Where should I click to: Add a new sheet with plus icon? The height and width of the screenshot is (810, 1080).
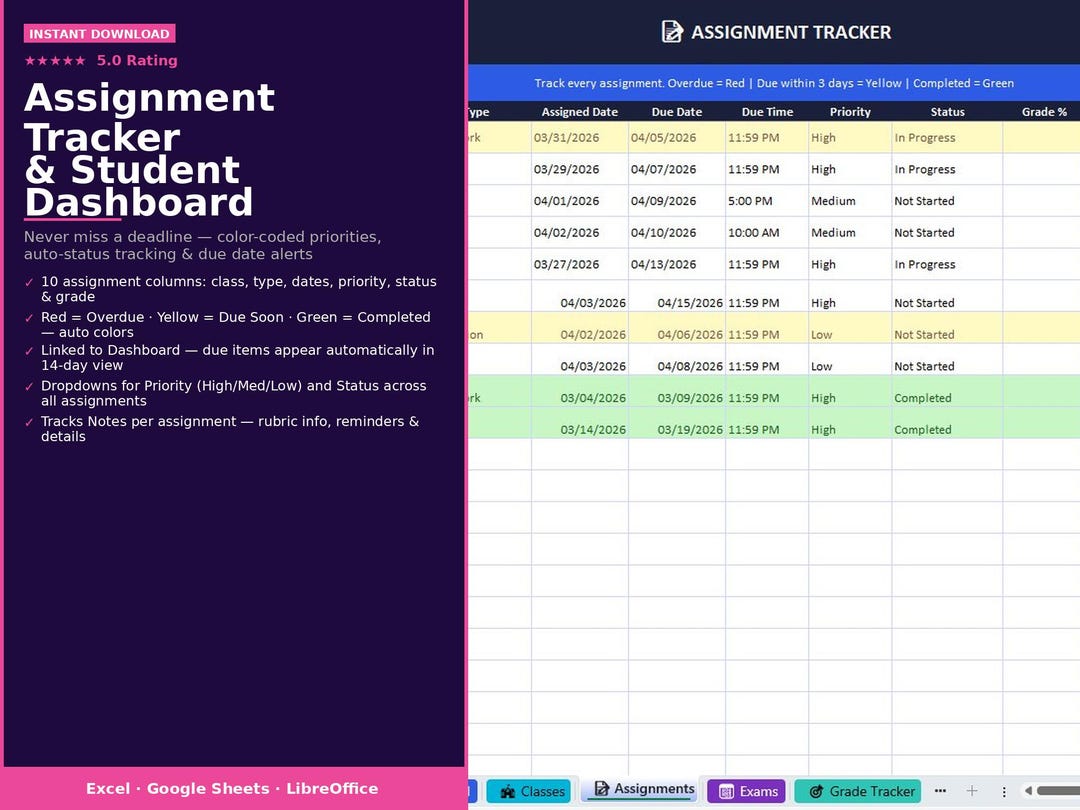coord(972,791)
